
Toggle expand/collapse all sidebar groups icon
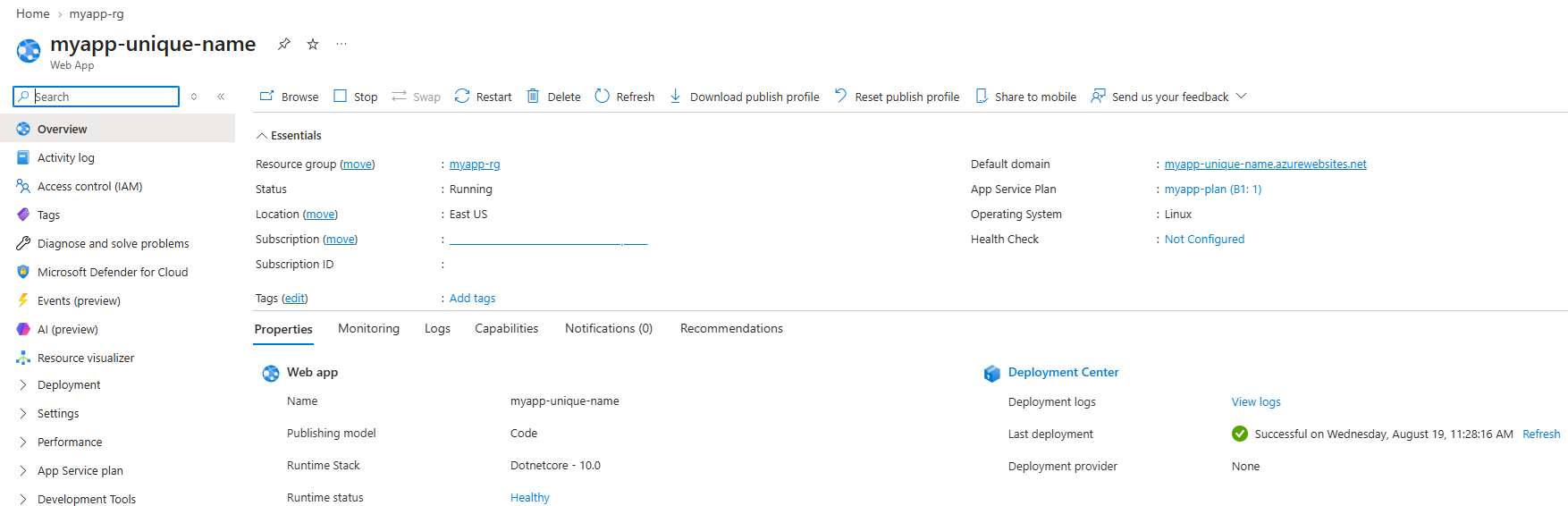tap(194, 97)
